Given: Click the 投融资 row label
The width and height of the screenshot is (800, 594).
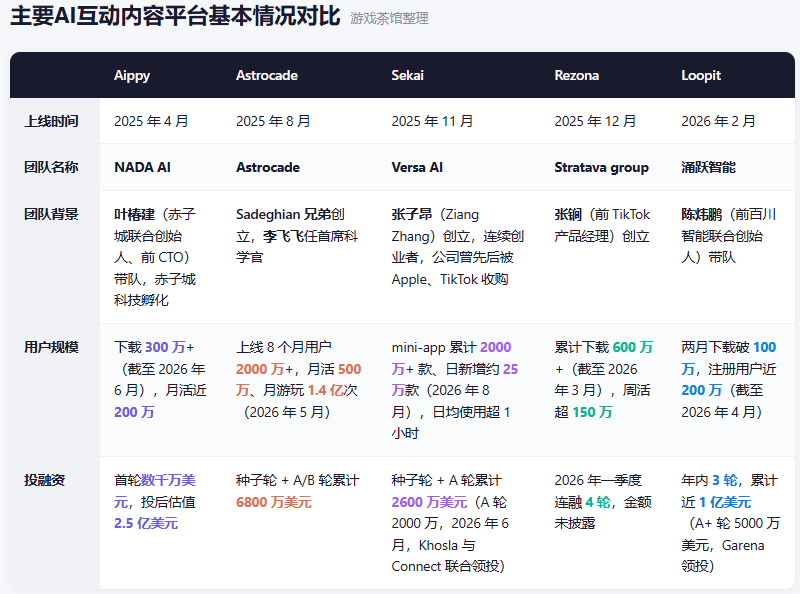Looking at the screenshot, I should coord(44,480).
